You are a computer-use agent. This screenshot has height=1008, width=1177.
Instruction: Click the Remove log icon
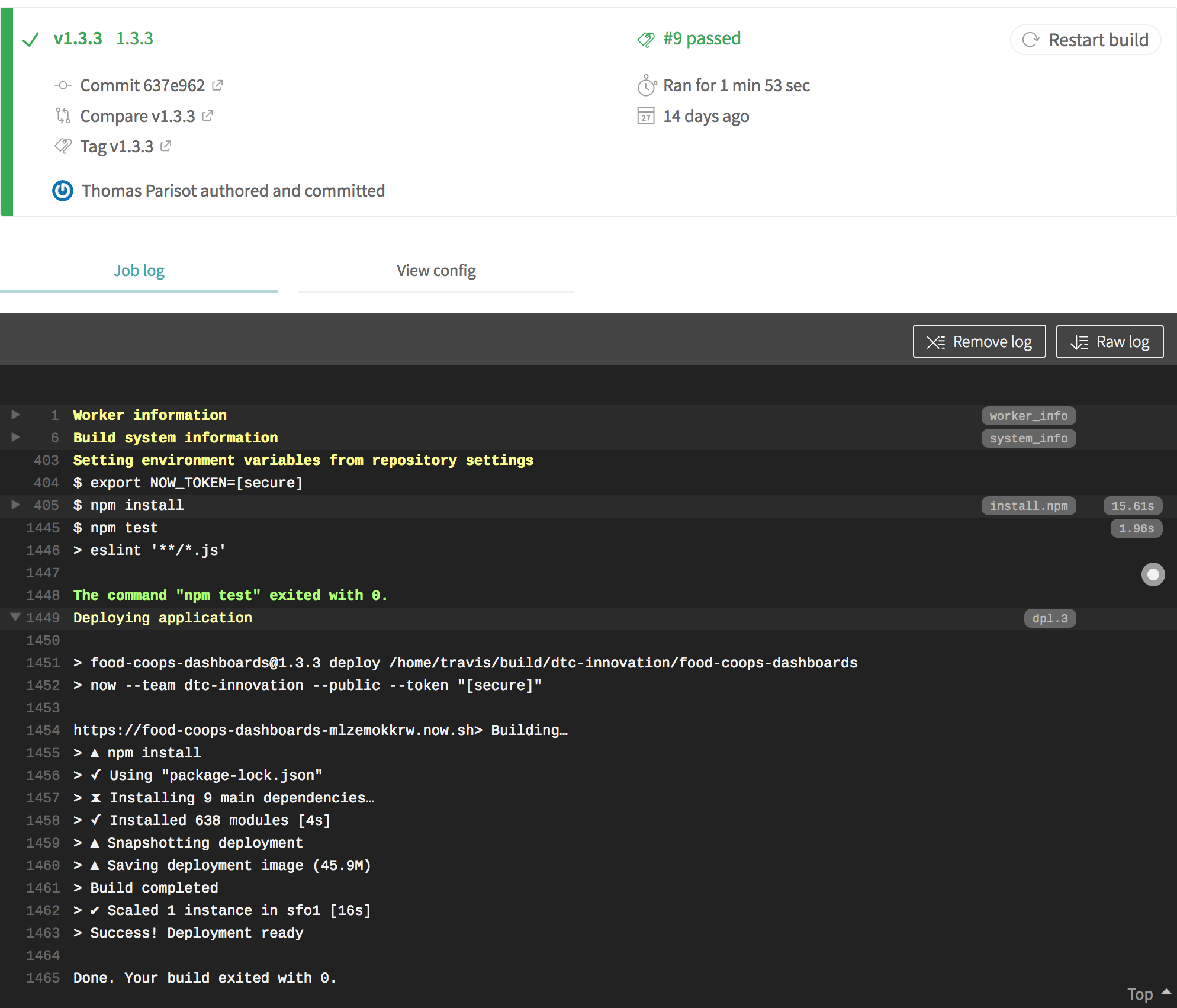(935, 341)
